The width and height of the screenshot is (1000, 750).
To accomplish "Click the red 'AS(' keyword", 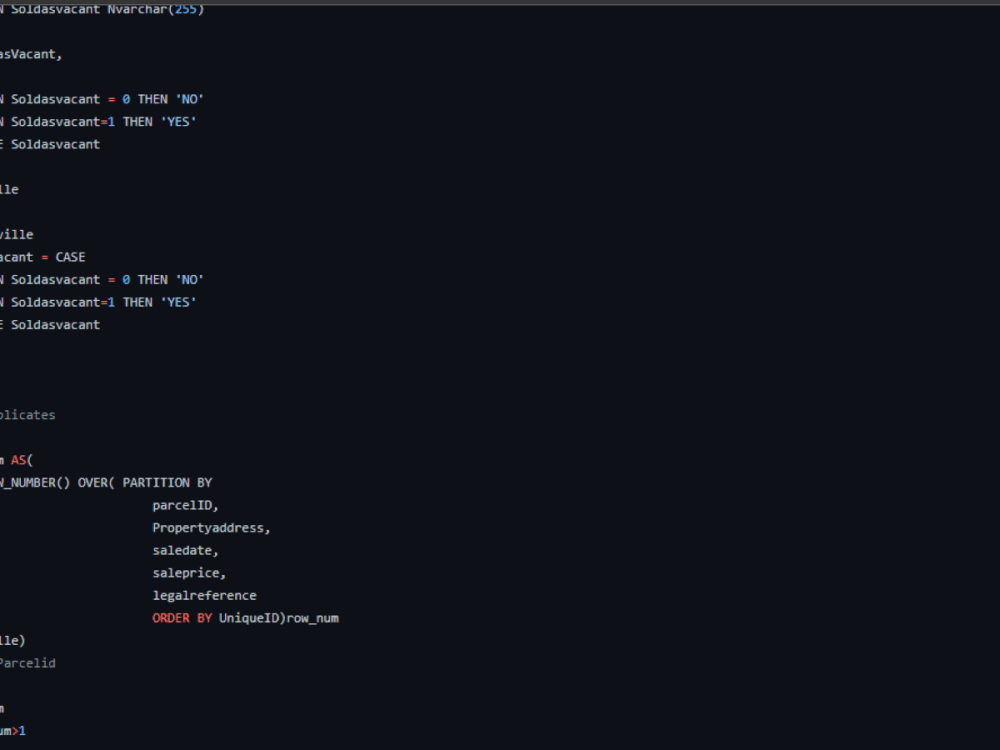I will click(x=22, y=460).
